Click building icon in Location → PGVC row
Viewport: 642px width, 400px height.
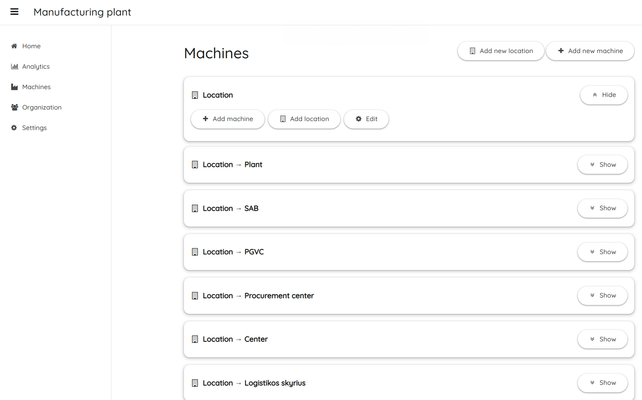coord(195,252)
